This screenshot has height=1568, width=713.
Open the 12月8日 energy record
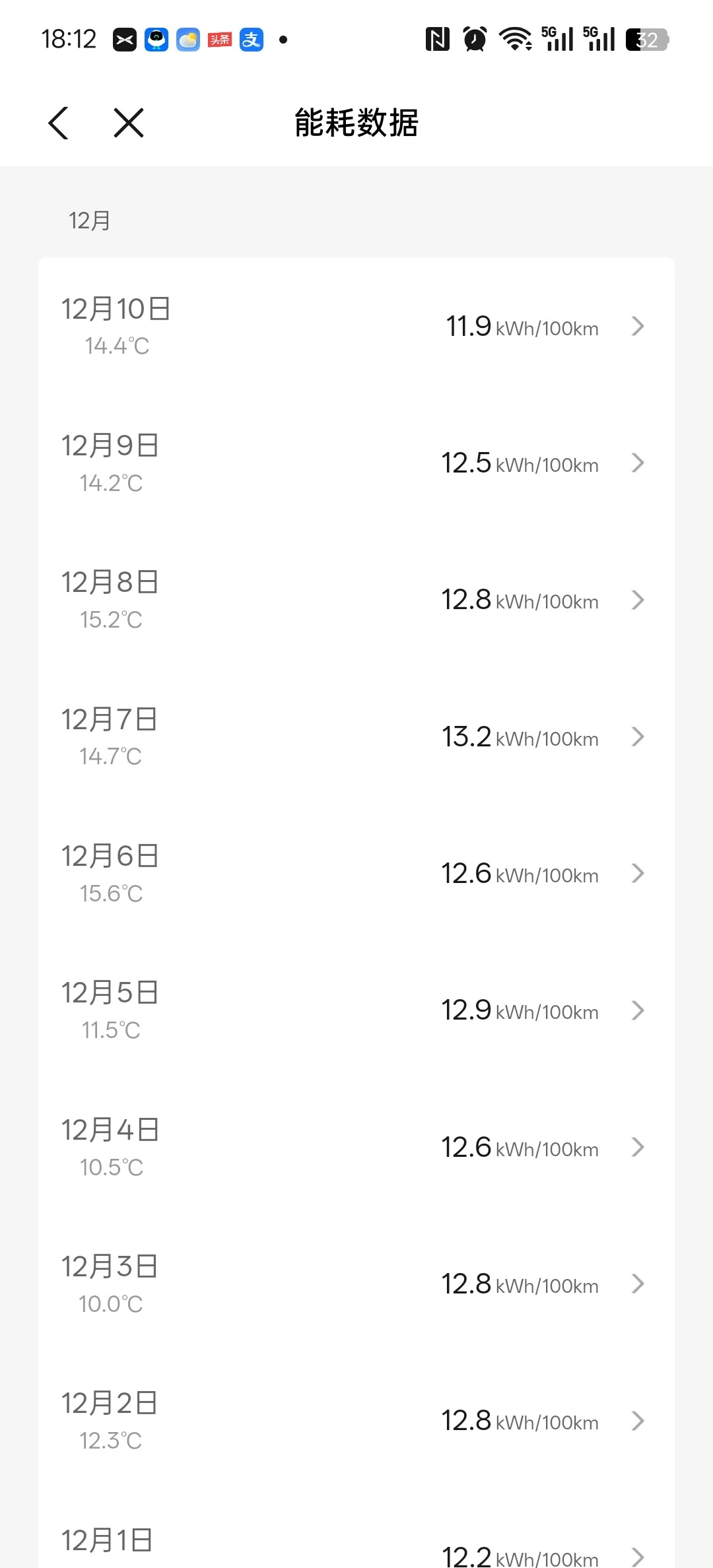click(356, 600)
